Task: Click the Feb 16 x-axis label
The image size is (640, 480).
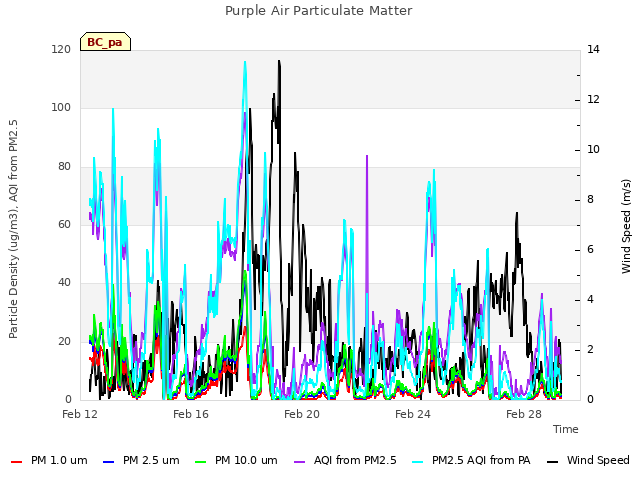Action: pos(191,414)
